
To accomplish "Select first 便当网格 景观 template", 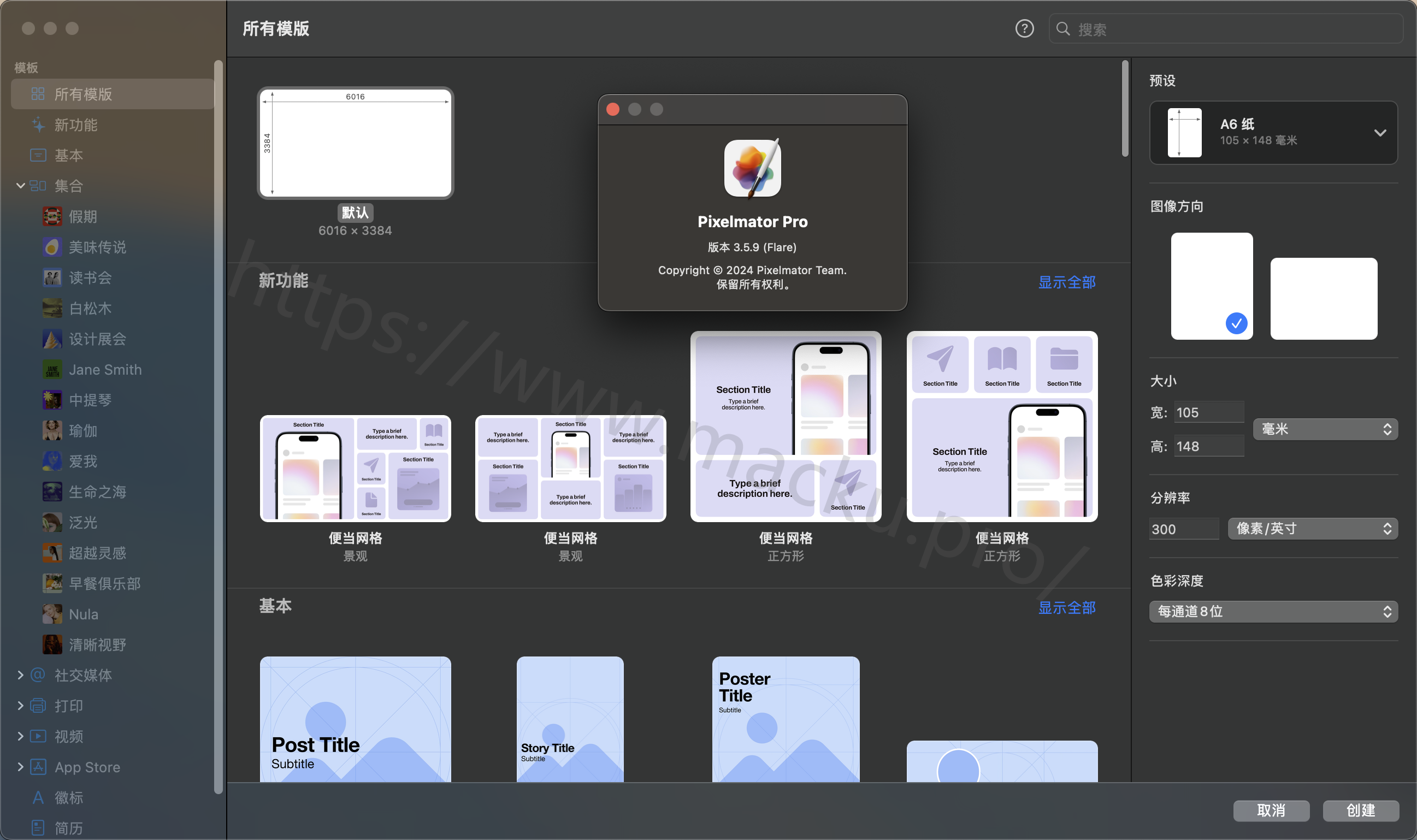I will pos(356,468).
